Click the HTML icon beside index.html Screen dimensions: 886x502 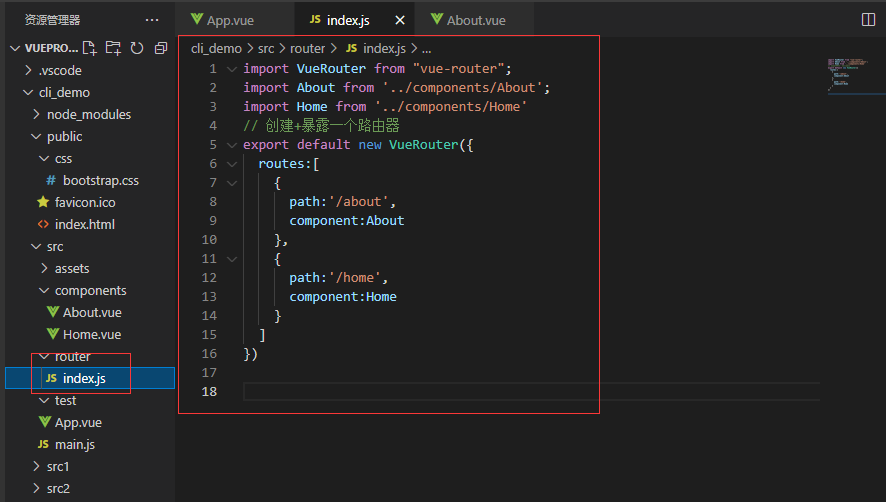point(43,224)
